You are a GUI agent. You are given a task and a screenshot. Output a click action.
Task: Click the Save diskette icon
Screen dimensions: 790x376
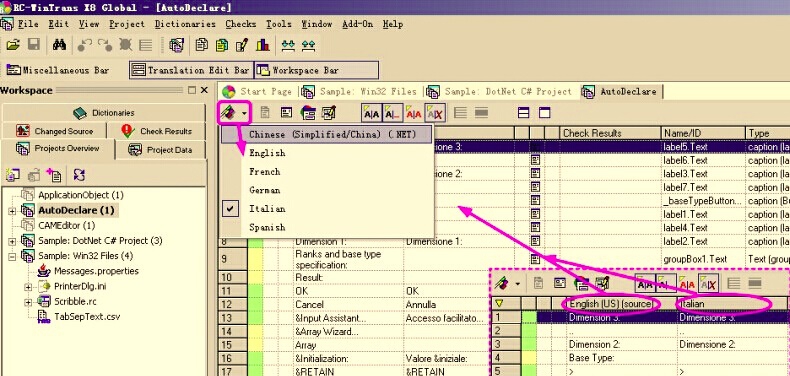[34, 45]
